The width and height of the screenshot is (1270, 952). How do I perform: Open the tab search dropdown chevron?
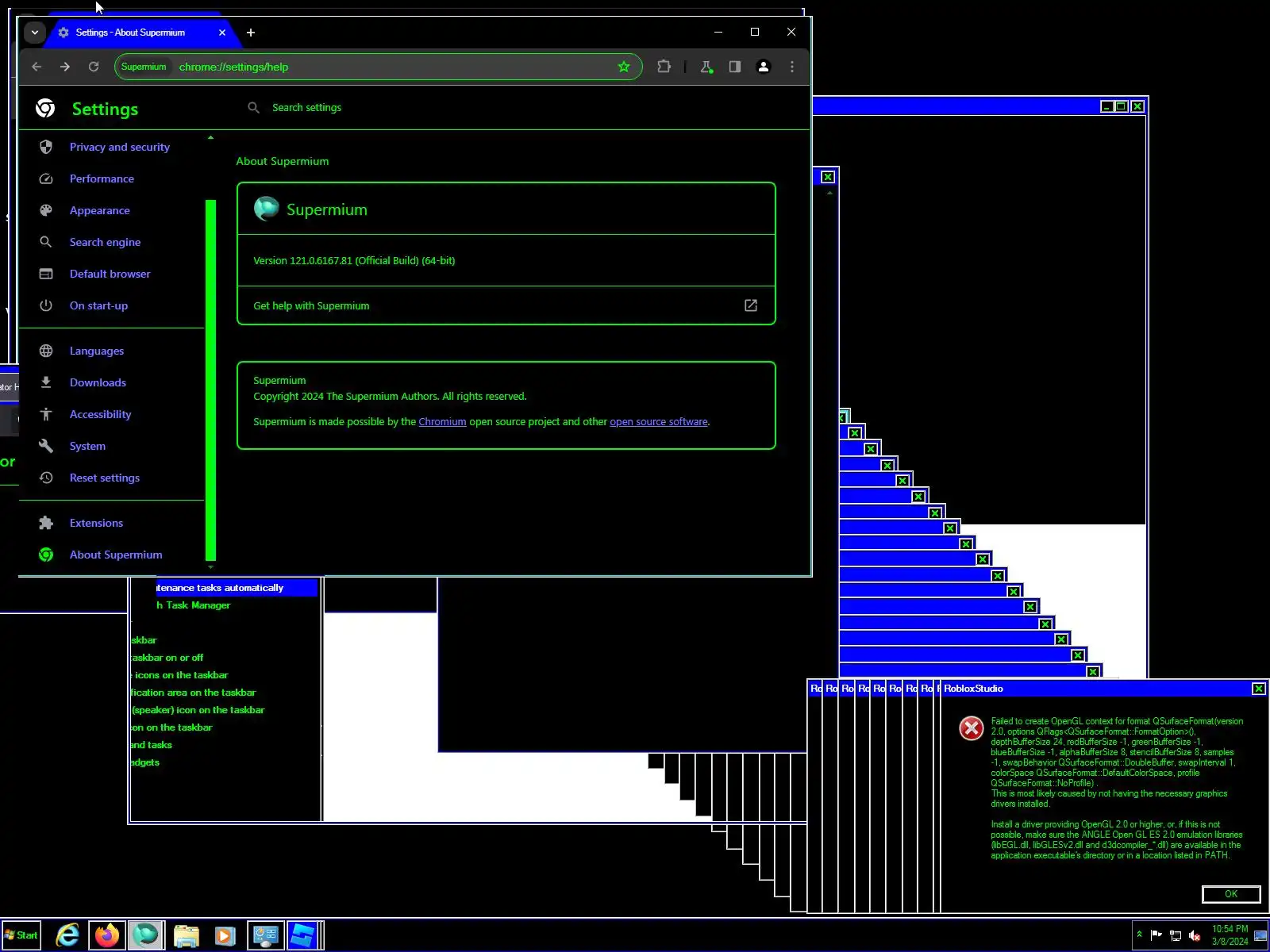(34, 33)
